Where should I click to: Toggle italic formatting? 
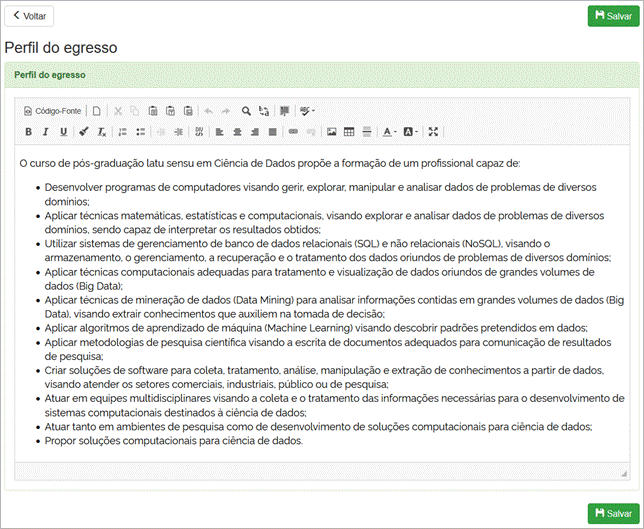pyautogui.click(x=46, y=132)
